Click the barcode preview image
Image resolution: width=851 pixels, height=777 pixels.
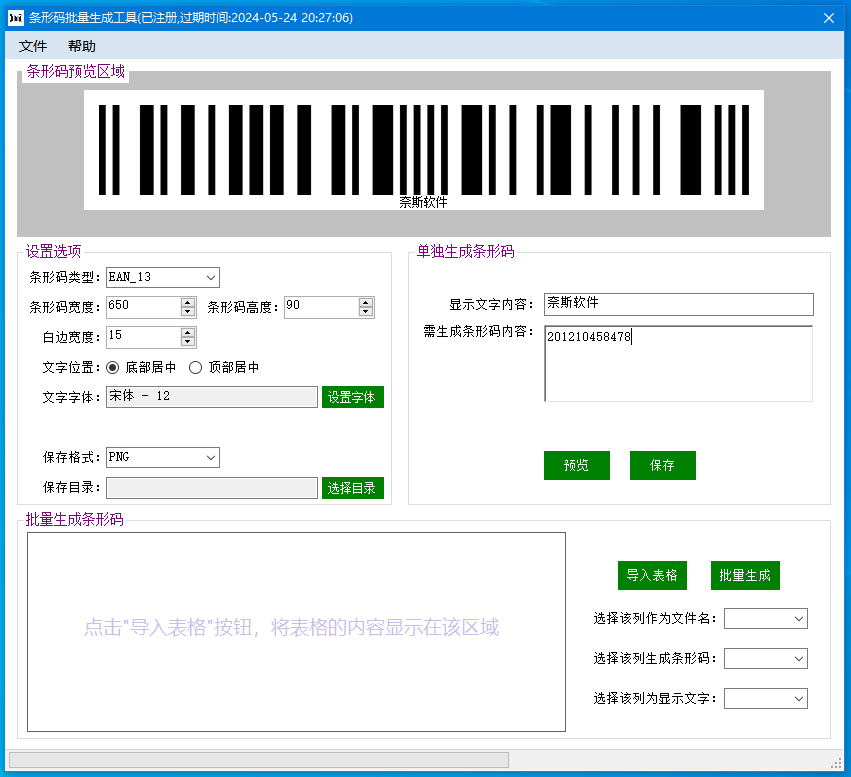[x=423, y=150]
